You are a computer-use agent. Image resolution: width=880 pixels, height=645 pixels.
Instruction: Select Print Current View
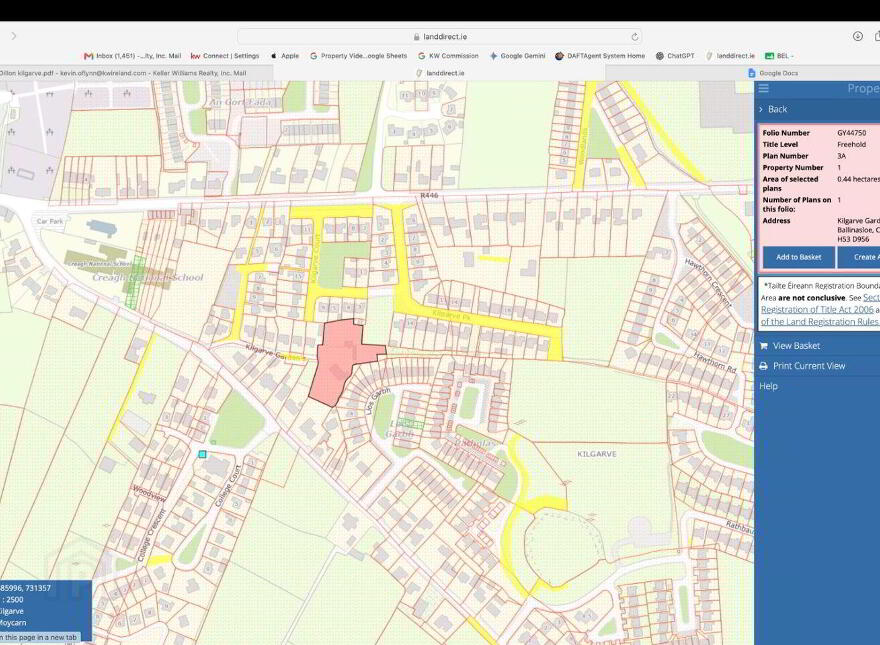[809, 366]
